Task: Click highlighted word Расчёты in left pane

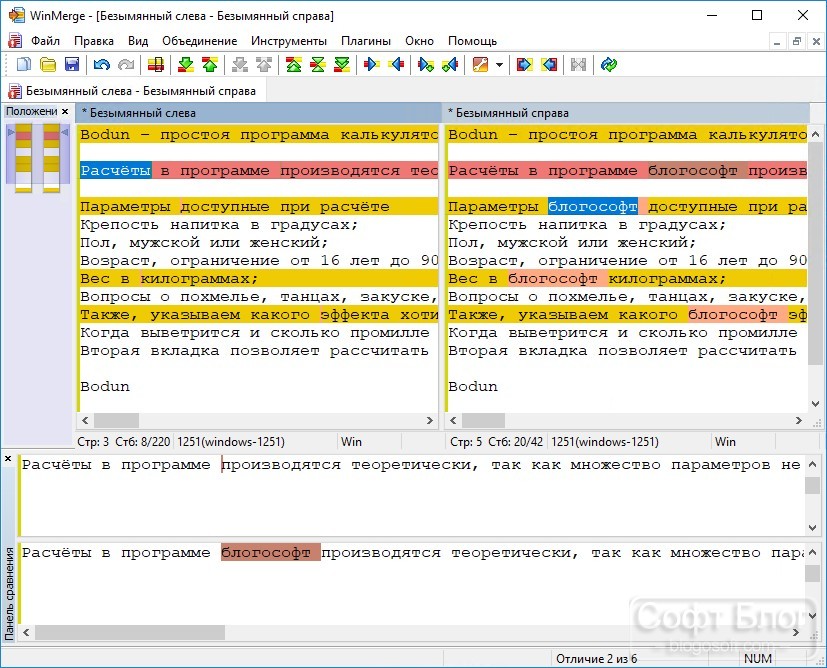Action: point(116,170)
